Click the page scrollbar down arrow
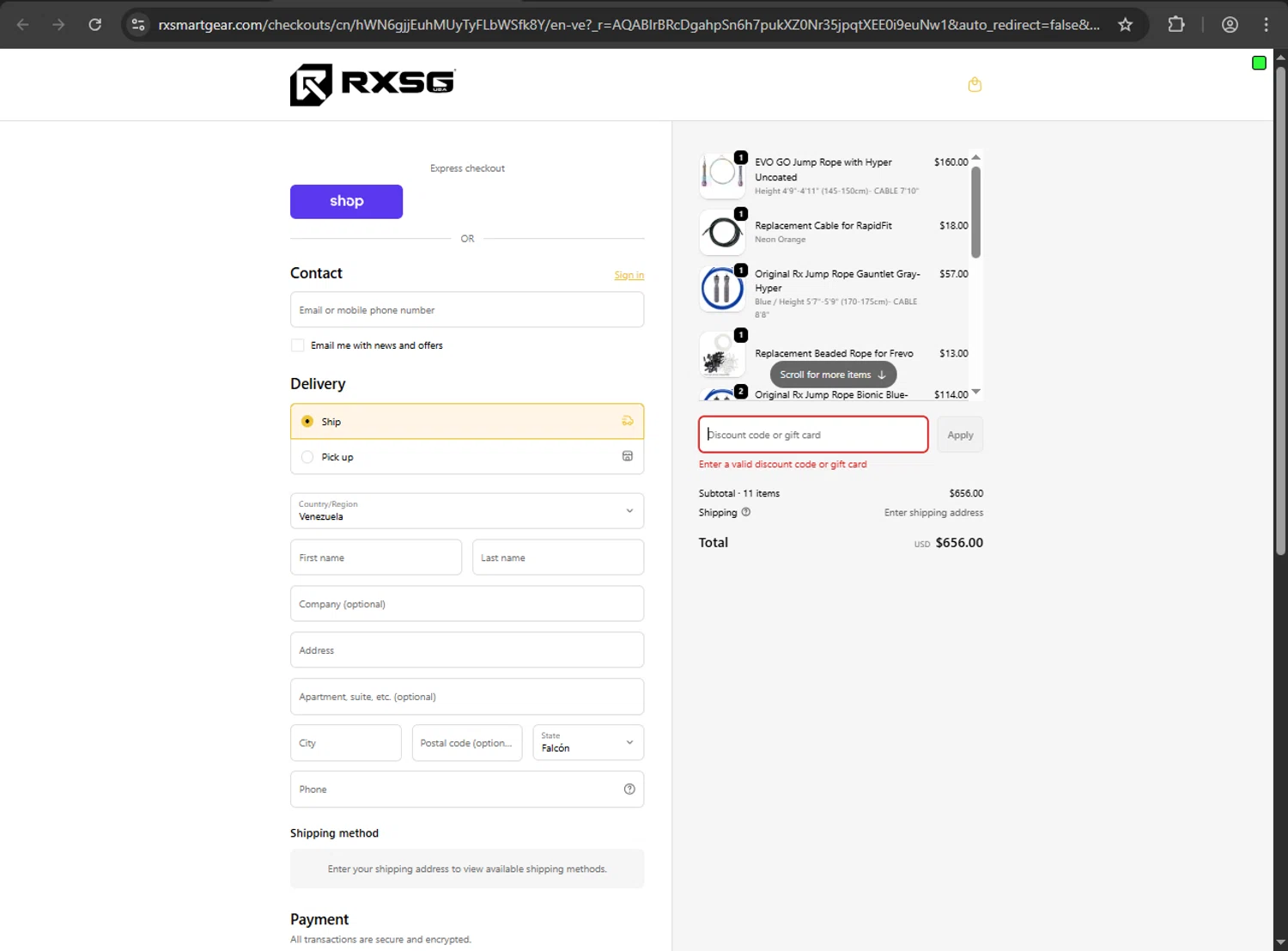The height and width of the screenshot is (951, 1288). pos(1280,942)
